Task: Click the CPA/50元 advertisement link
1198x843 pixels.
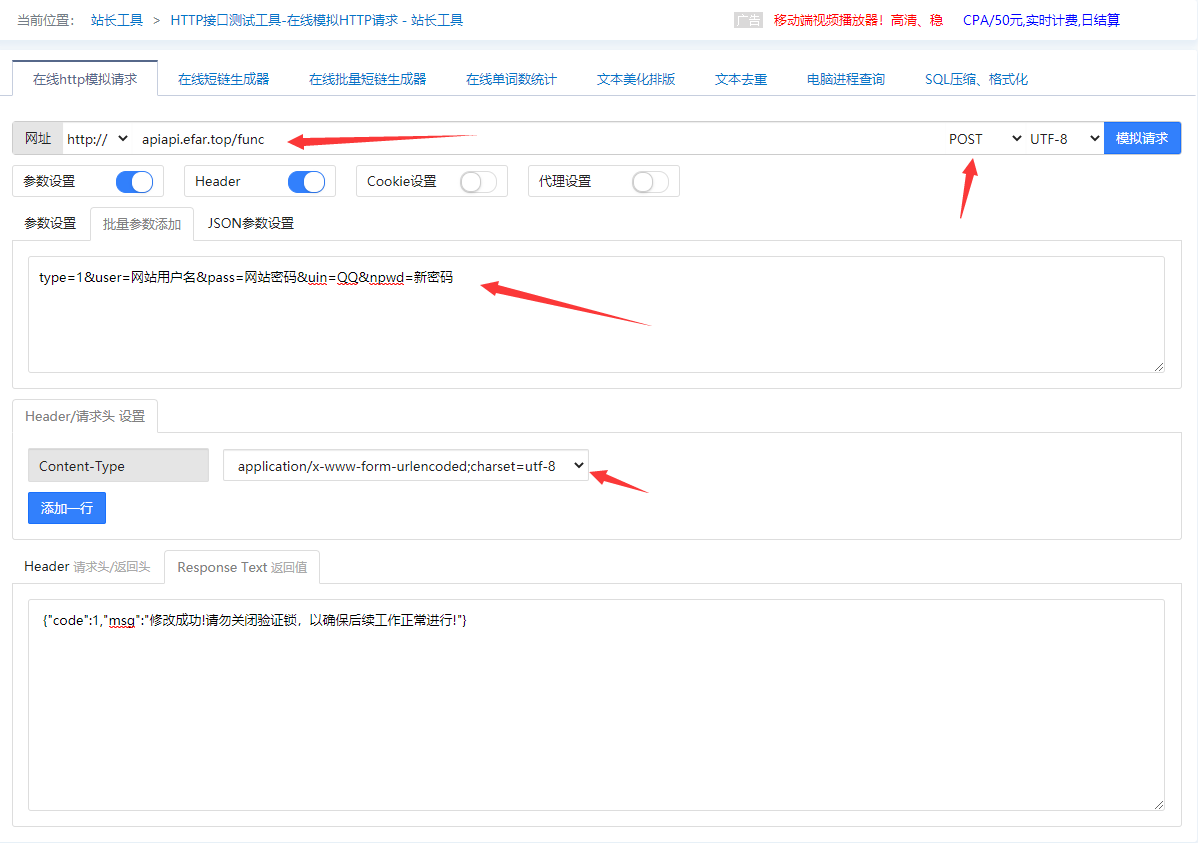Action: pyautogui.click(x=1041, y=20)
